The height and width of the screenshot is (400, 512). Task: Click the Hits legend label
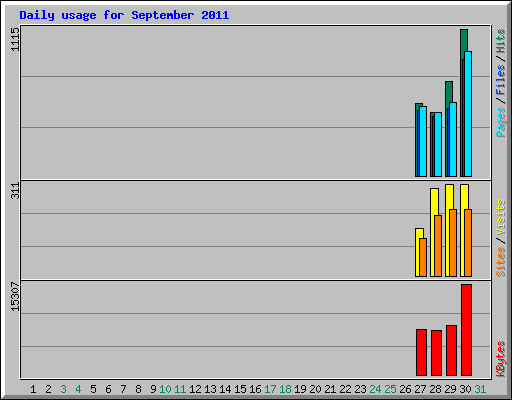(x=501, y=41)
